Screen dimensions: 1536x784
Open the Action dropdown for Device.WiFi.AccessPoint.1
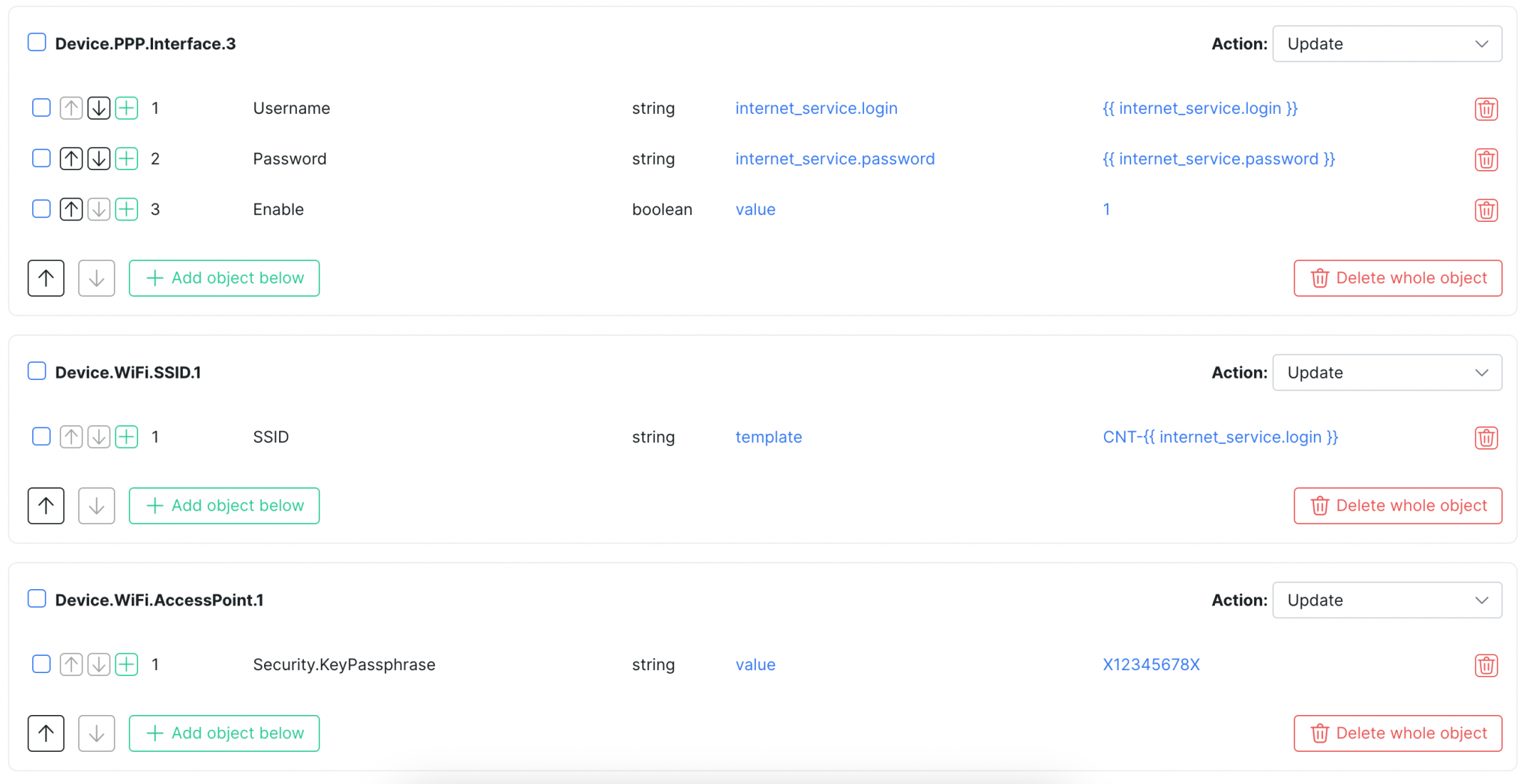1386,600
